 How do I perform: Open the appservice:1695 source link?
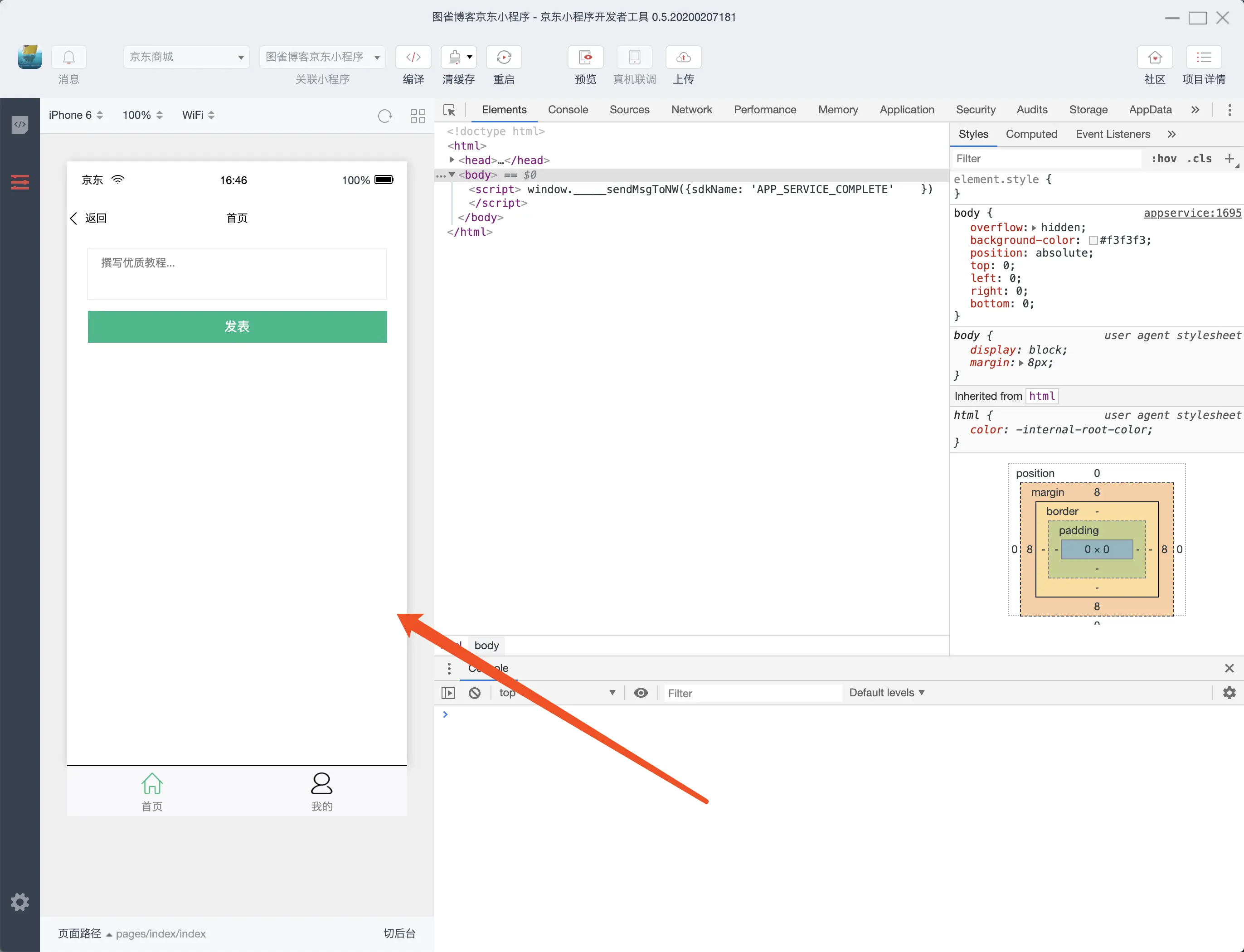click(1192, 213)
